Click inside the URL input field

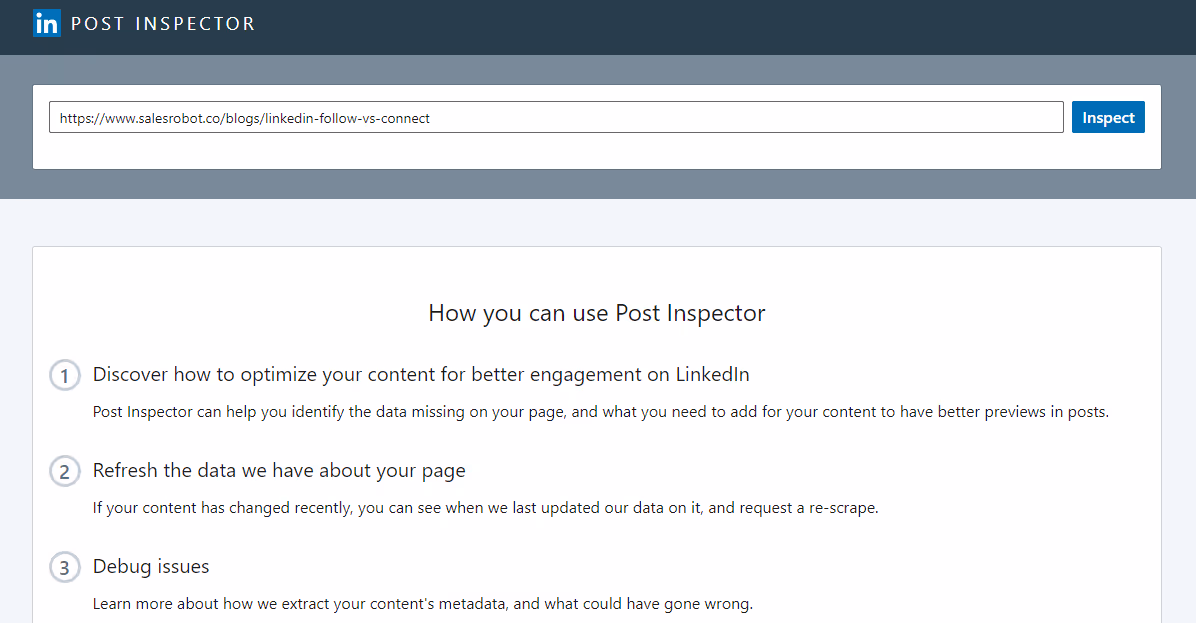click(x=557, y=117)
